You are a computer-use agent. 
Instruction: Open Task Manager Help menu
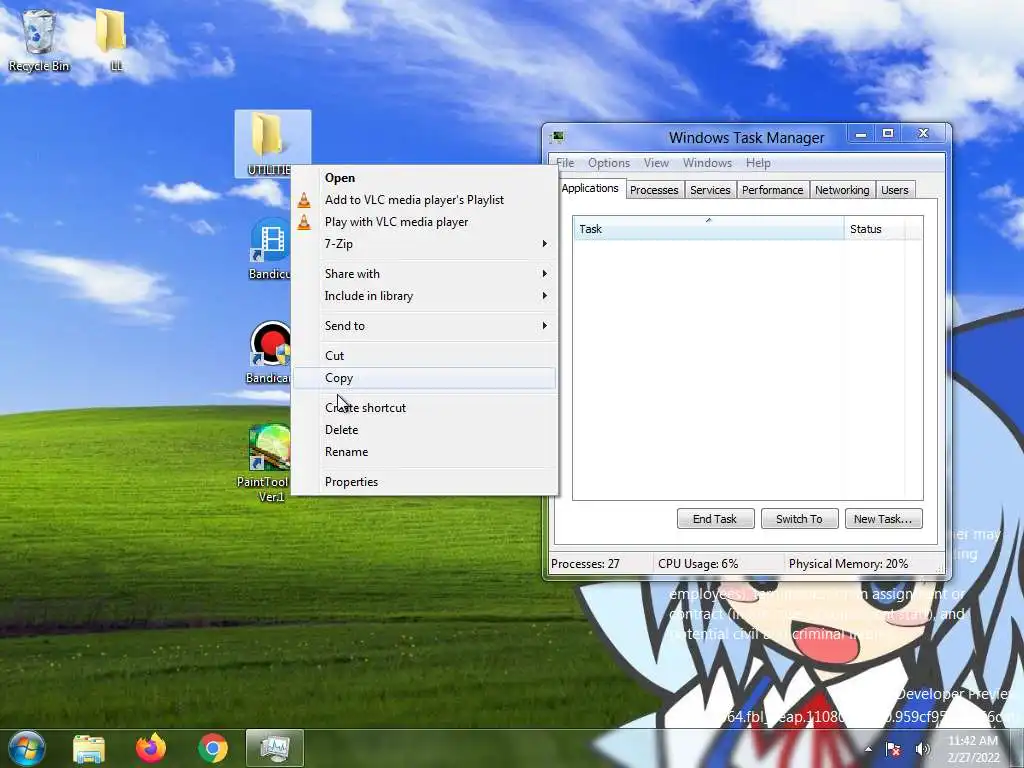[758, 163]
